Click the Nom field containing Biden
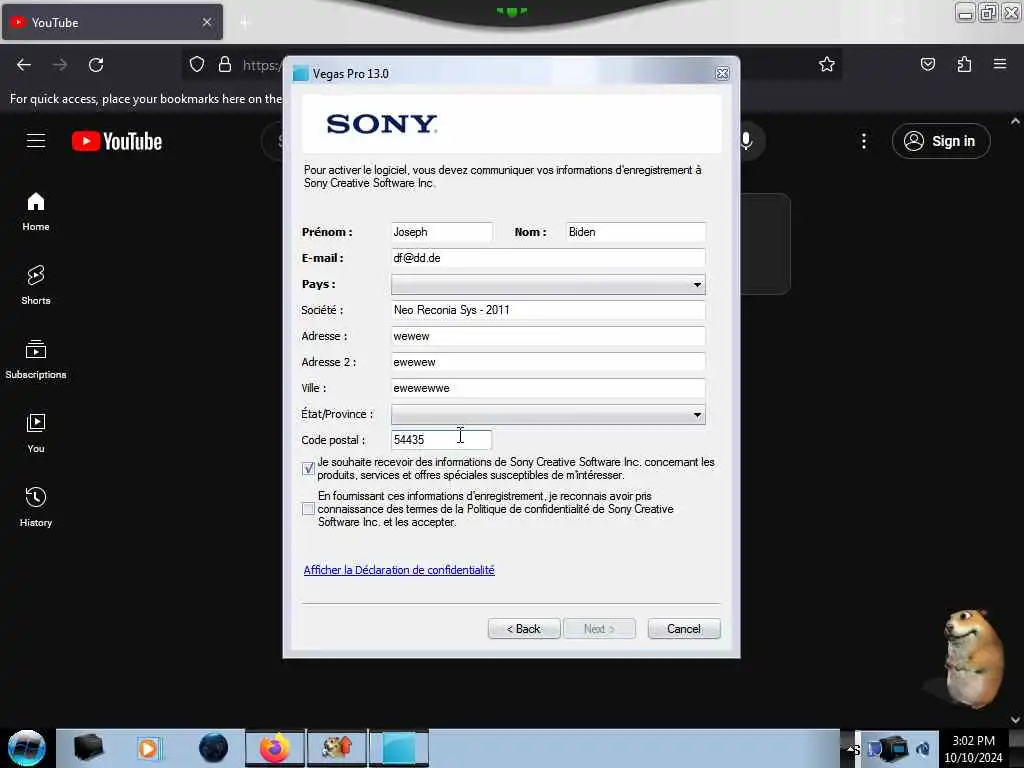This screenshot has width=1024, height=768. (635, 232)
